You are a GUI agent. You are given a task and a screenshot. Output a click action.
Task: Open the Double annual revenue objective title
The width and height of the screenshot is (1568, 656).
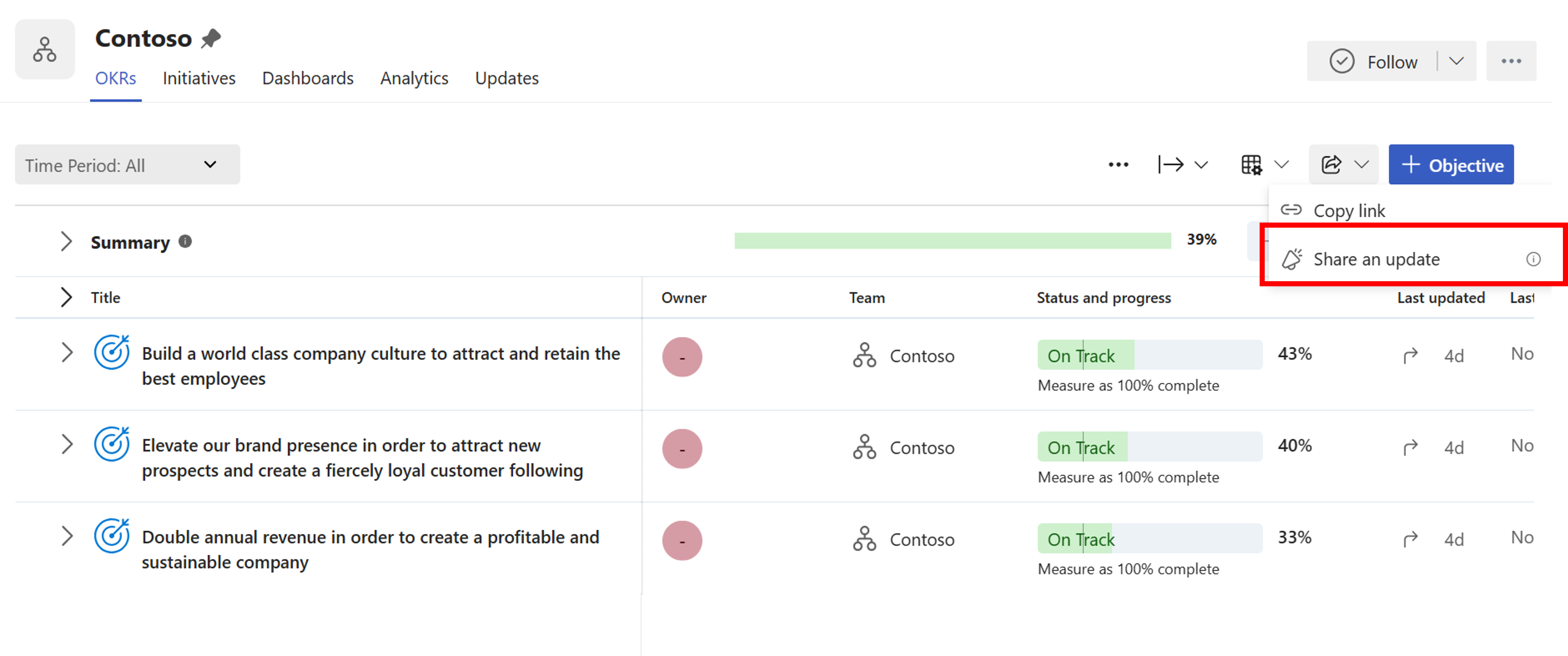click(x=371, y=550)
